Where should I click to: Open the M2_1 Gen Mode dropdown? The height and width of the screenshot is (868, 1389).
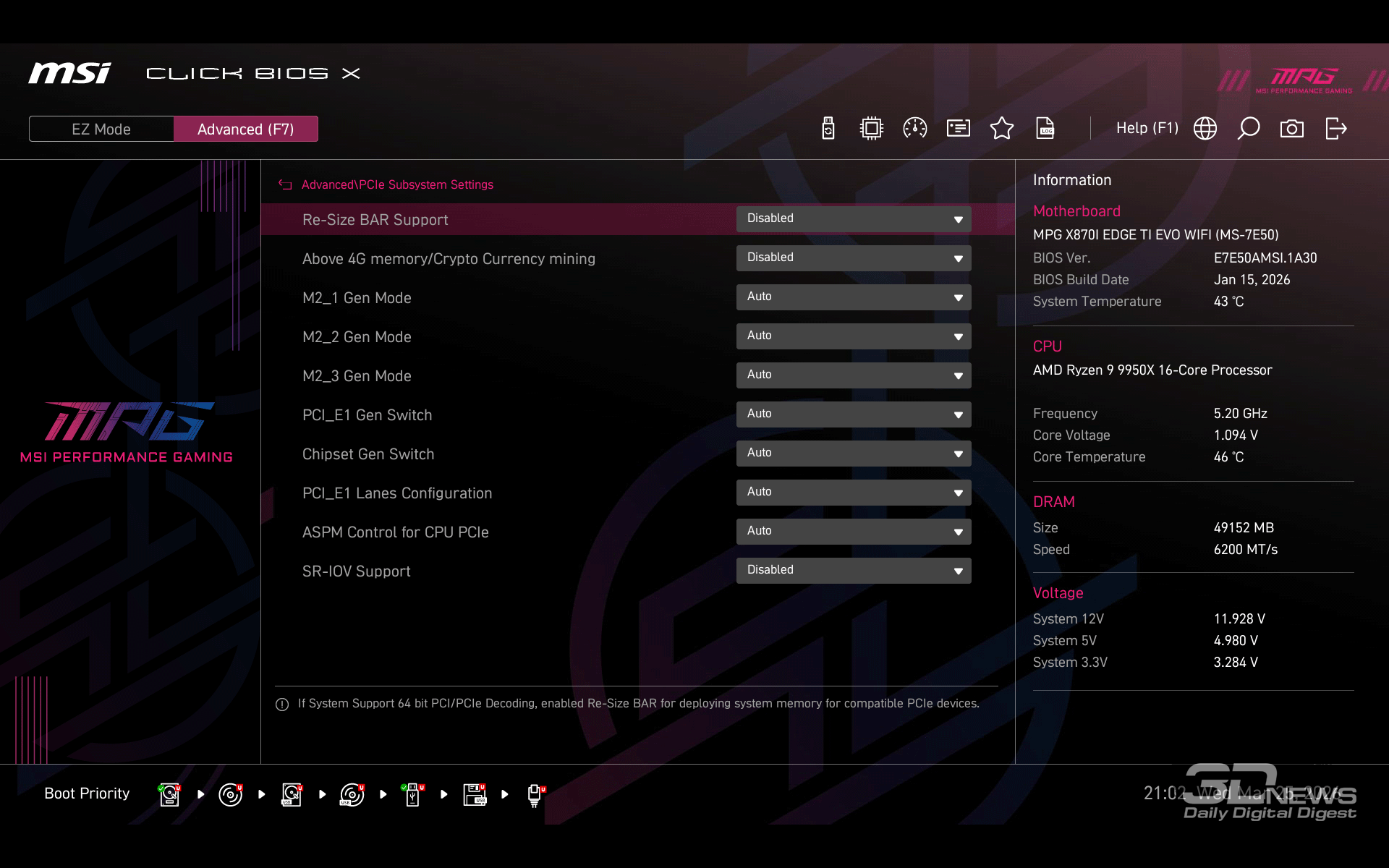click(x=854, y=297)
